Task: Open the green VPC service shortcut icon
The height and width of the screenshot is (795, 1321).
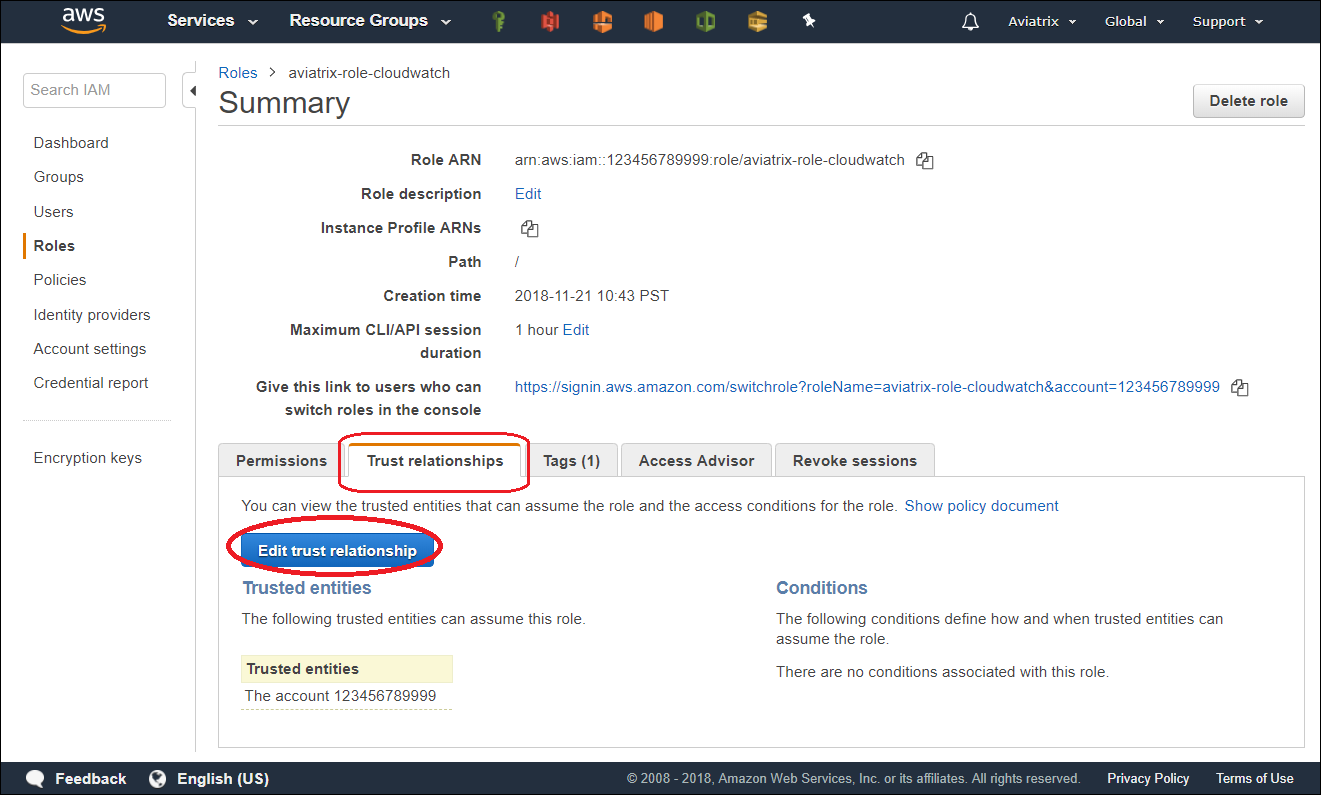Action: tap(705, 20)
